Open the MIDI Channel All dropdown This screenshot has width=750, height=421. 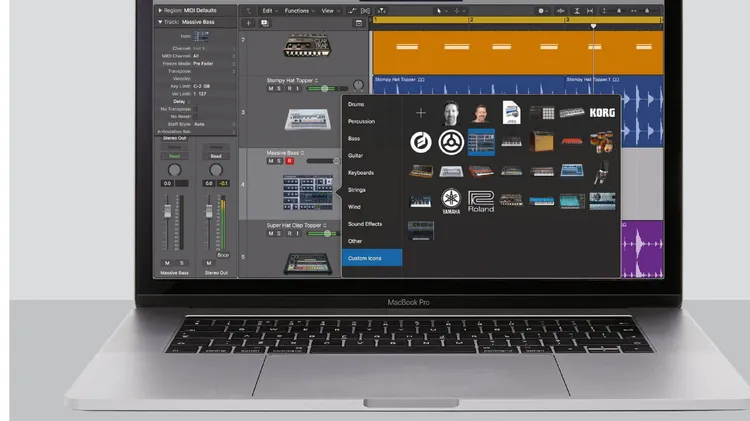(x=213, y=56)
